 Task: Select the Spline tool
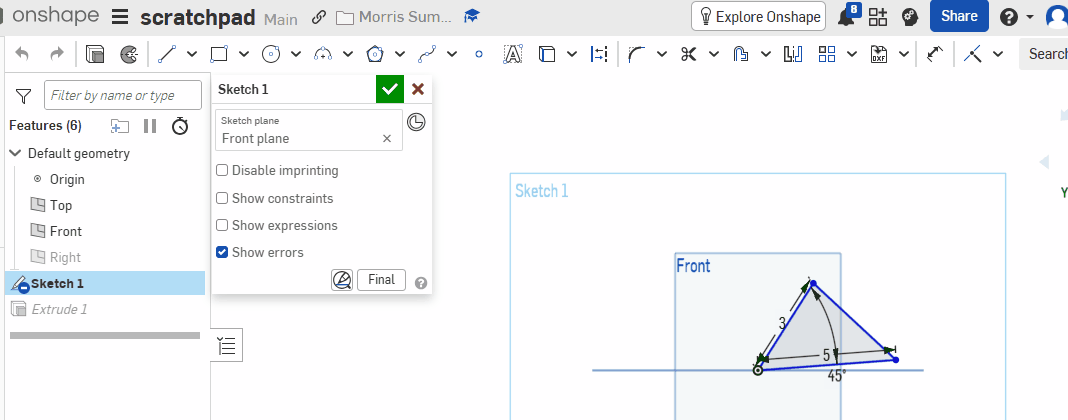point(427,54)
